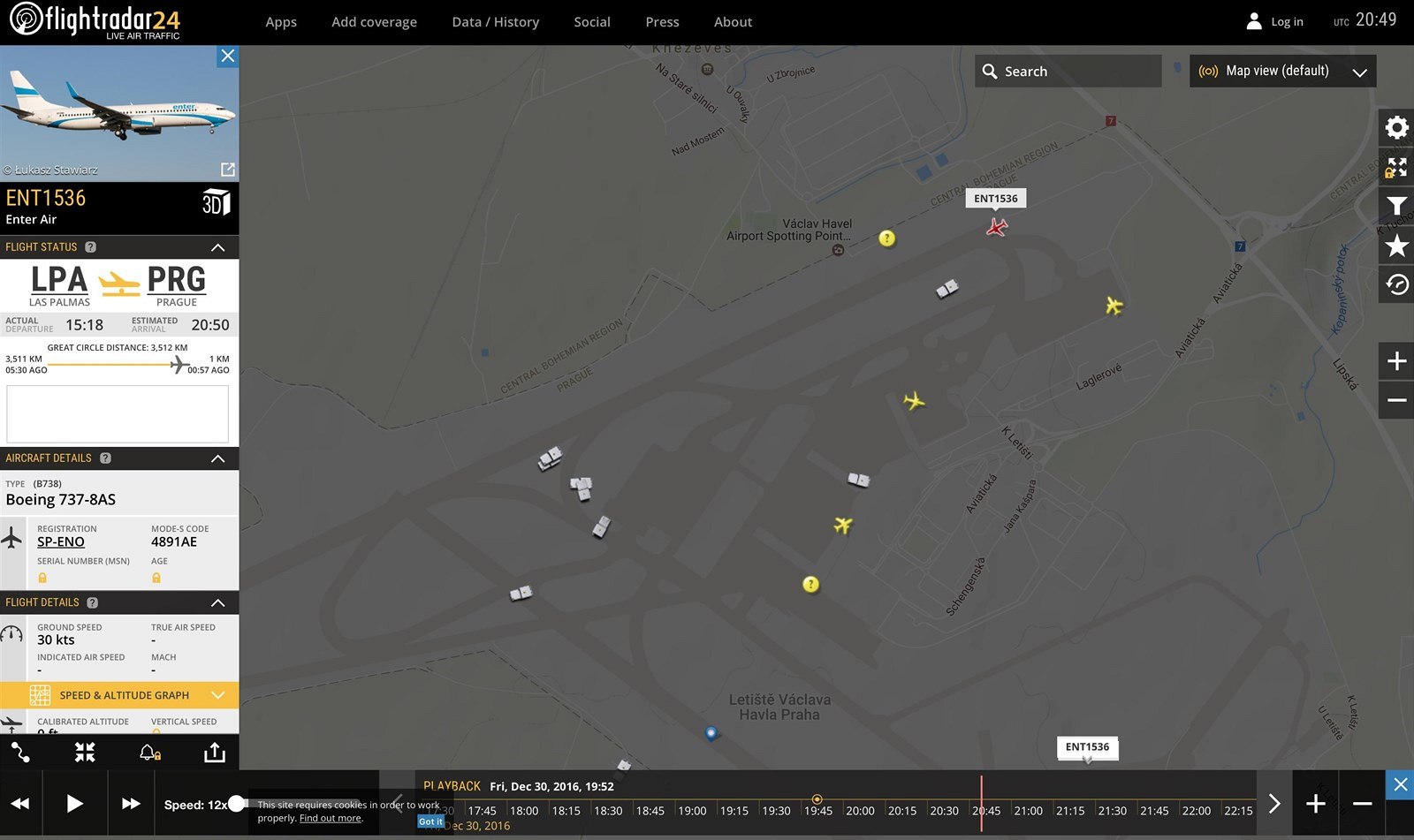Open the map filter funnel icon

(1396, 207)
